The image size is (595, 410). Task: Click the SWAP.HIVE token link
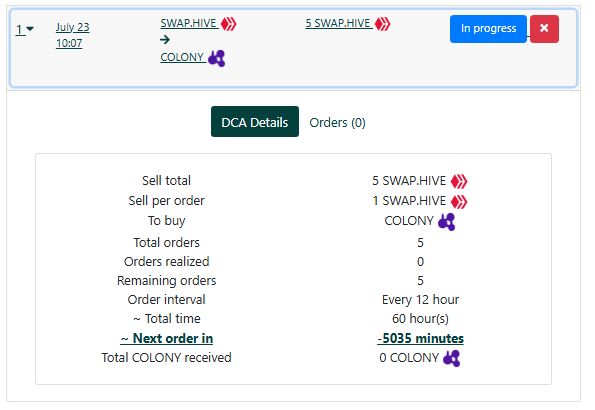click(x=189, y=23)
